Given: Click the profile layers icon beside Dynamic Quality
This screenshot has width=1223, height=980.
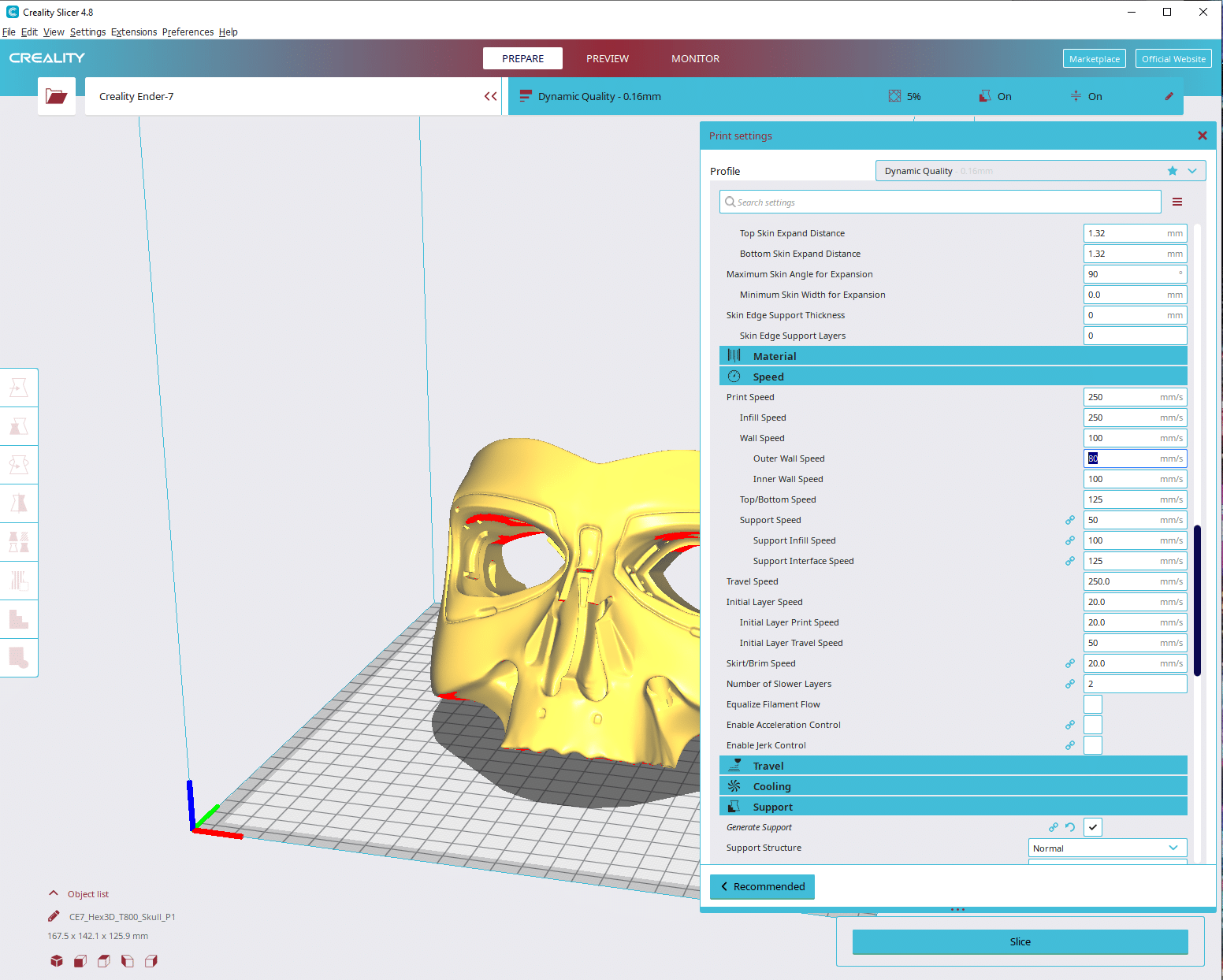Looking at the screenshot, I should (526, 96).
